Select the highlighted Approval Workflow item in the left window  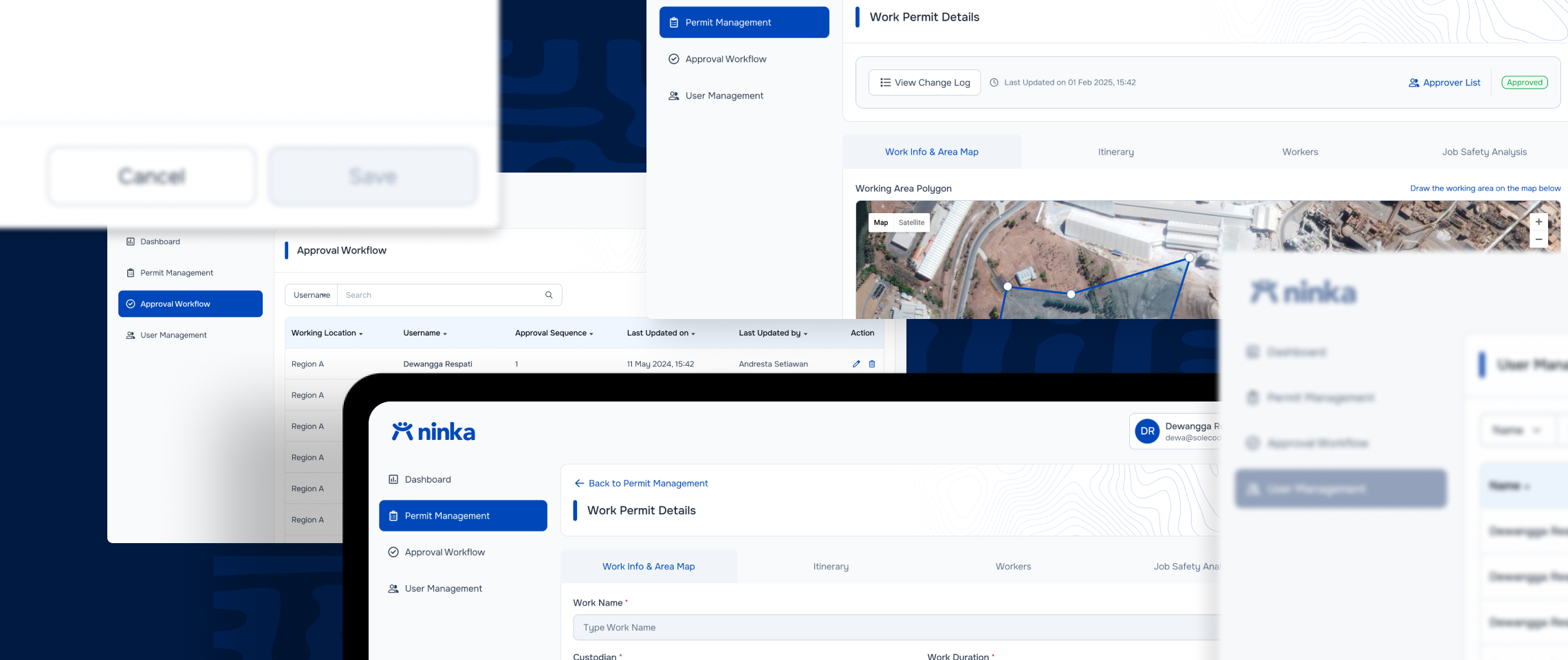[x=190, y=304]
